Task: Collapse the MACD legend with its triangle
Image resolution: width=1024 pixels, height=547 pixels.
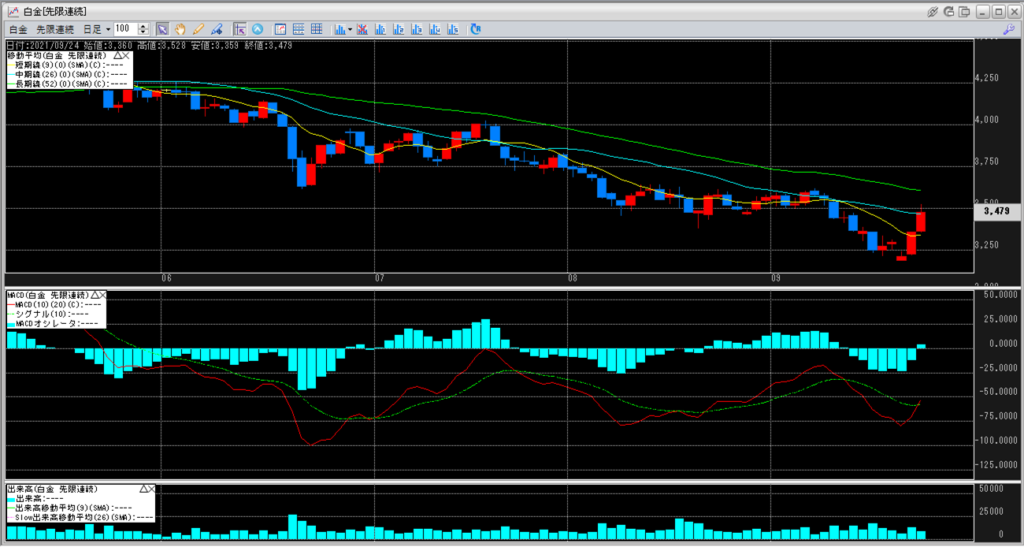Action: click(x=95, y=296)
